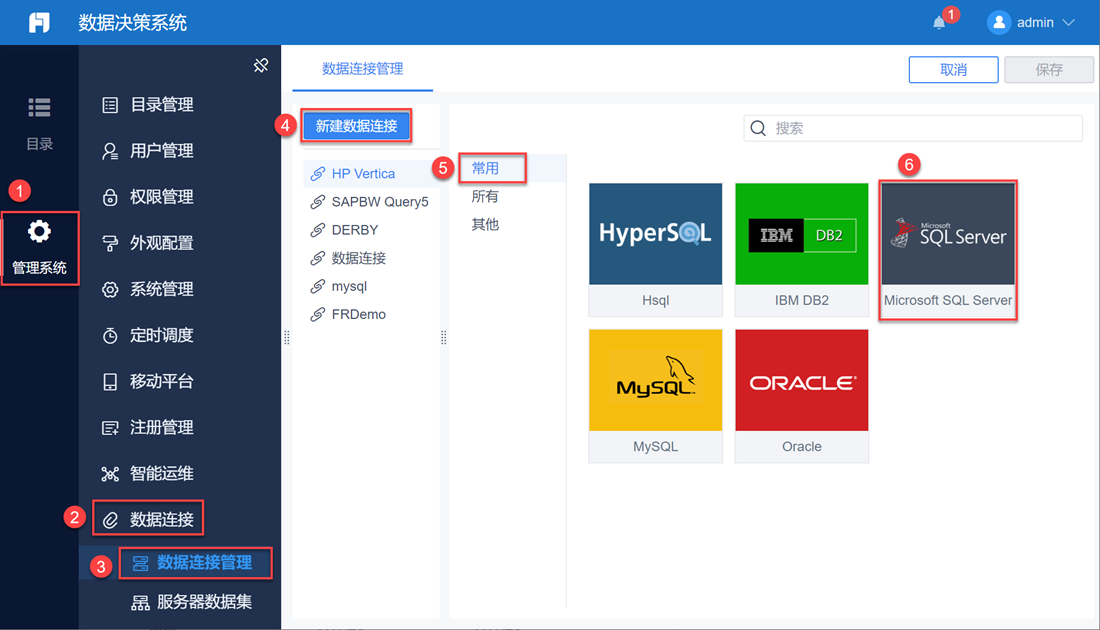Choose the Microsoft SQL Server tile
This screenshot has height=630, width=1100.
948,249
